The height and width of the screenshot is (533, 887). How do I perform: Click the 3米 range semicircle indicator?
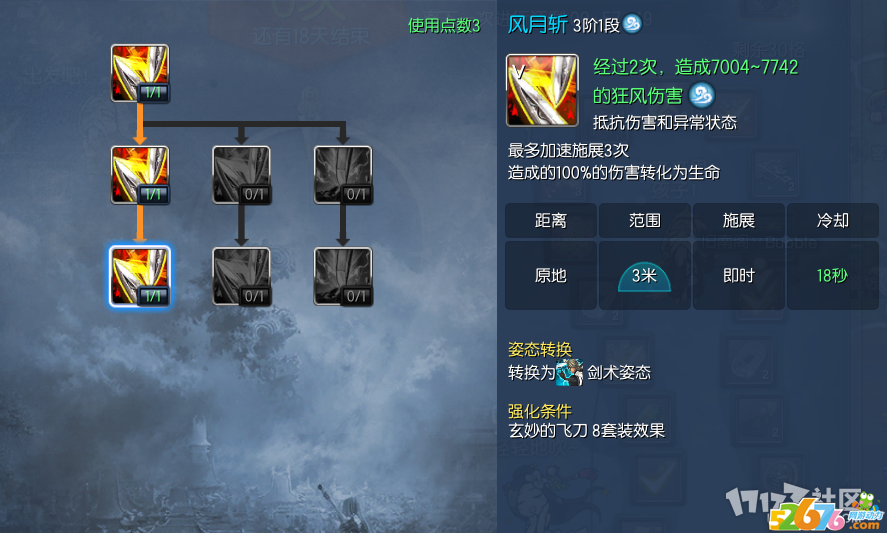tap(644, 277)
